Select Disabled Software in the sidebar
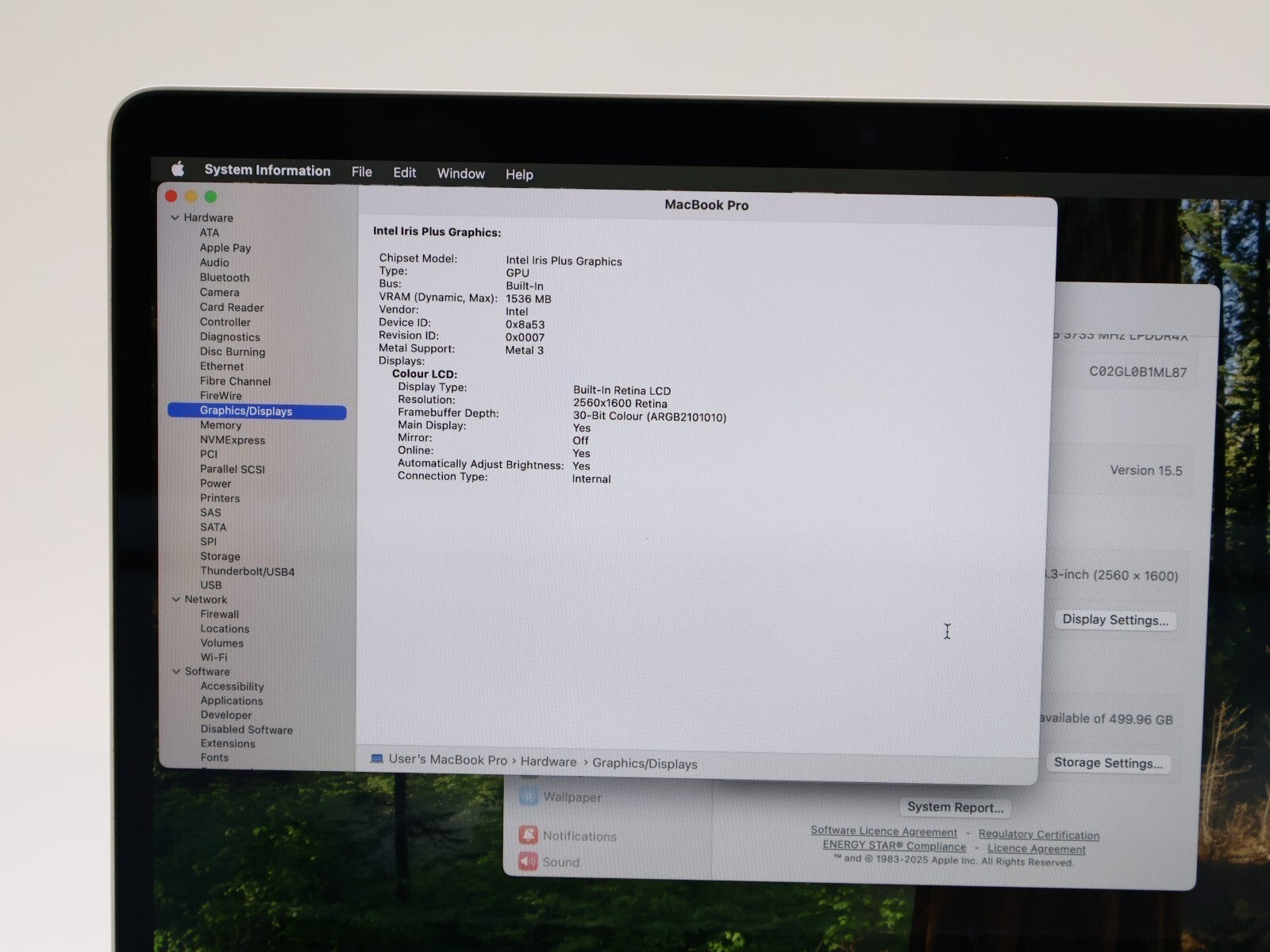The image size is (1270, 952). point(247,729)
